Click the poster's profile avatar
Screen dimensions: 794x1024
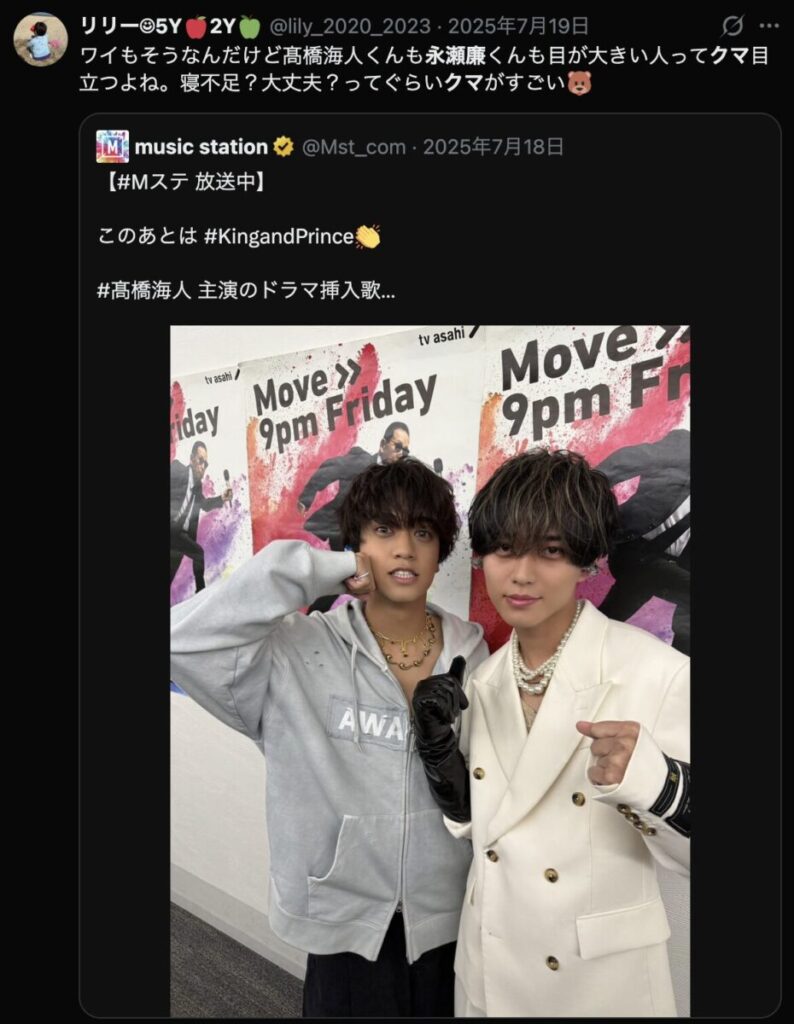(40, 39)
